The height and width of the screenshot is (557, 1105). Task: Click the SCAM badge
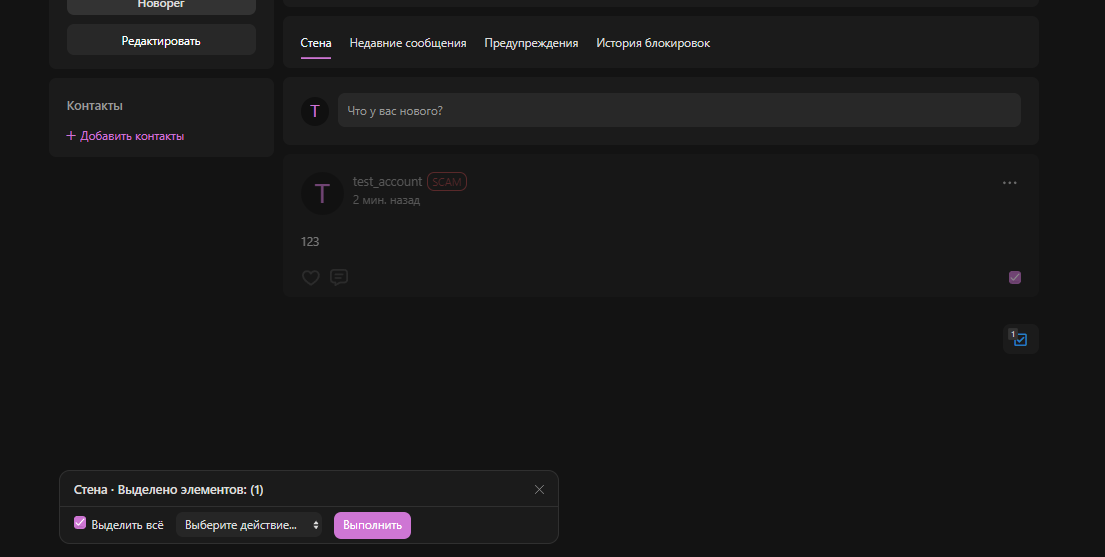[x=447, y=182]
